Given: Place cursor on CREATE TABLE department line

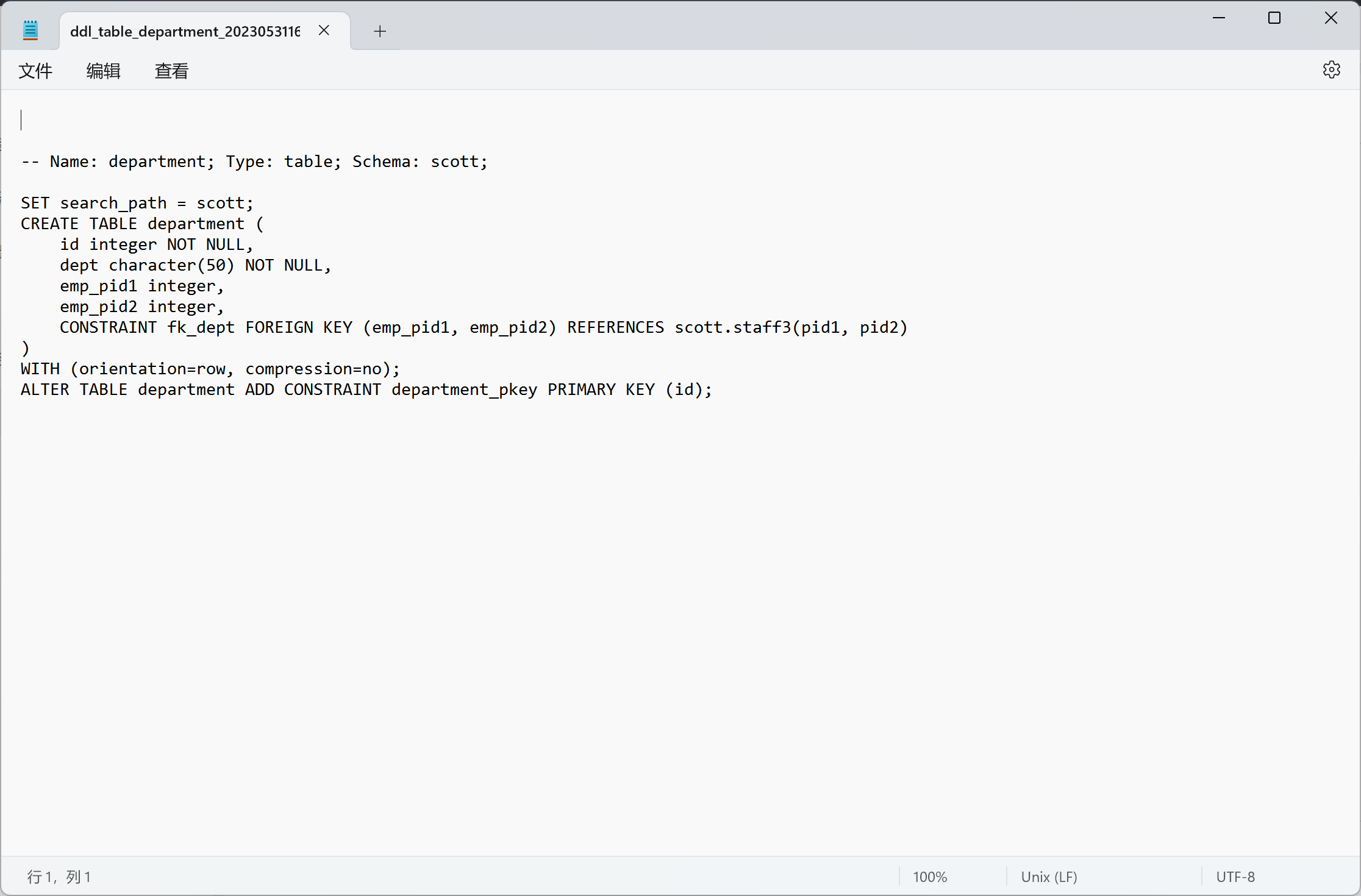Looking at the screenshot, I should (x=141, y=224).
